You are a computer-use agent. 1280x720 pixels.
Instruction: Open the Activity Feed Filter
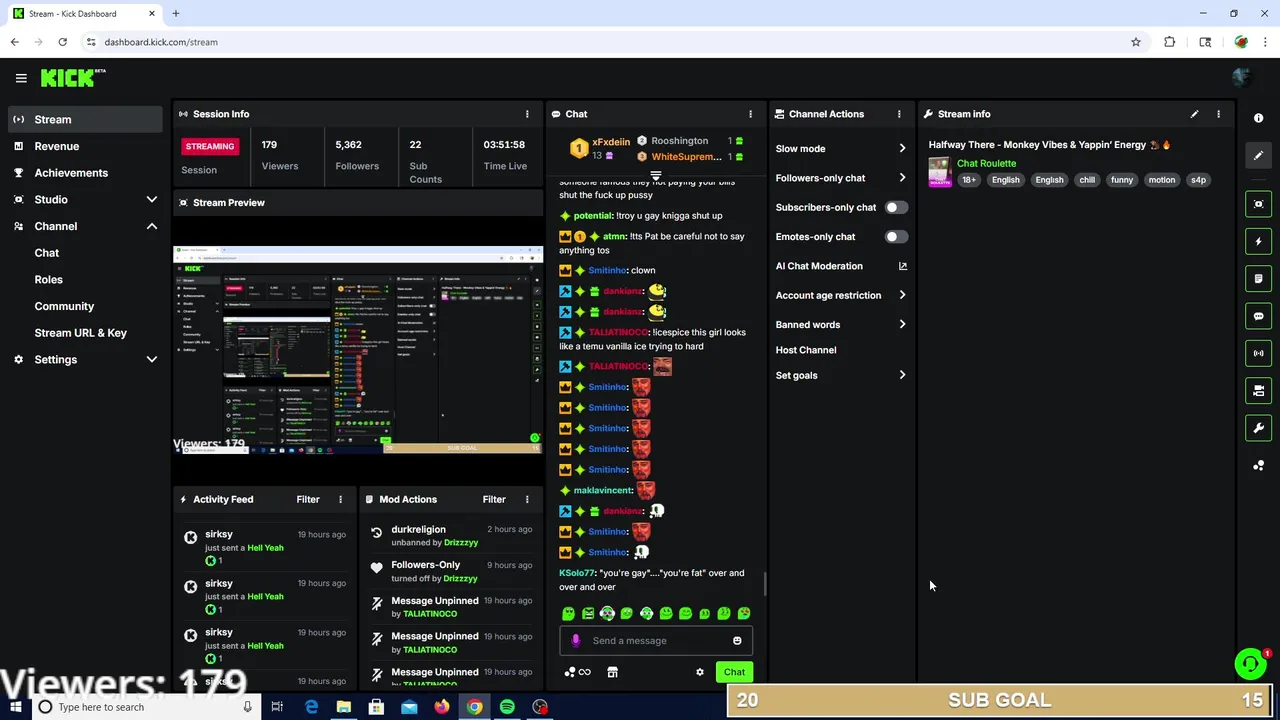[x=308, y=499]
